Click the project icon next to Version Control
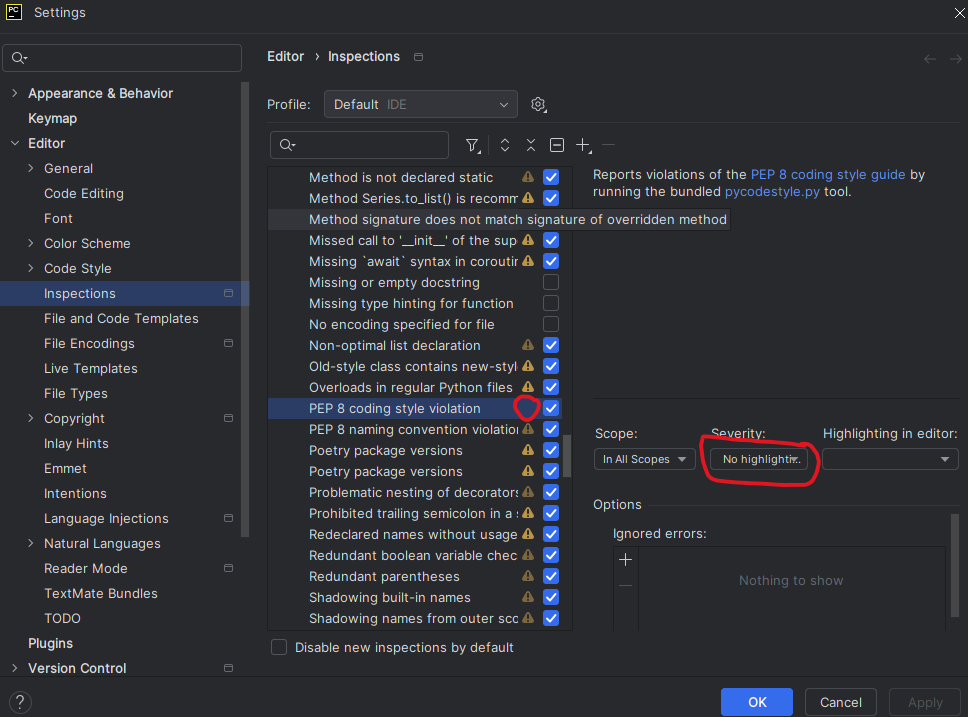 (228, 668)
